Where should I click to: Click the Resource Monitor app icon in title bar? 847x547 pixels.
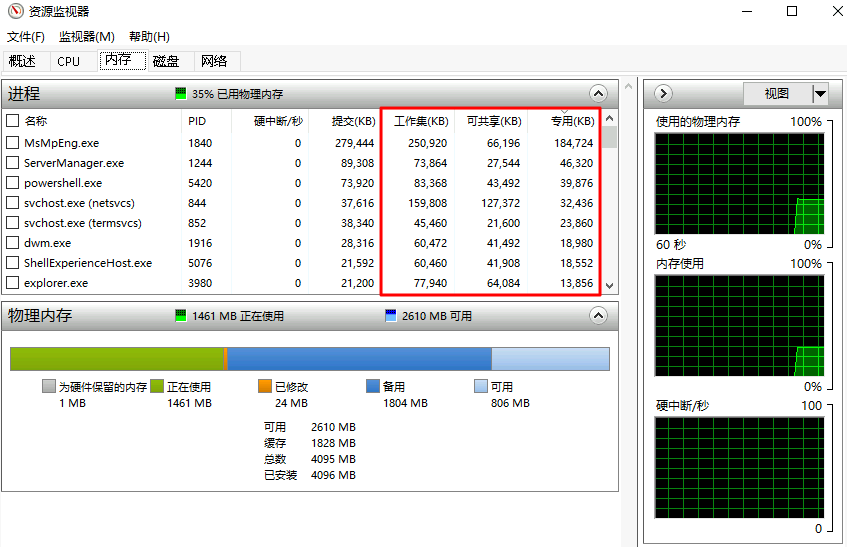(x=16, y=11)
